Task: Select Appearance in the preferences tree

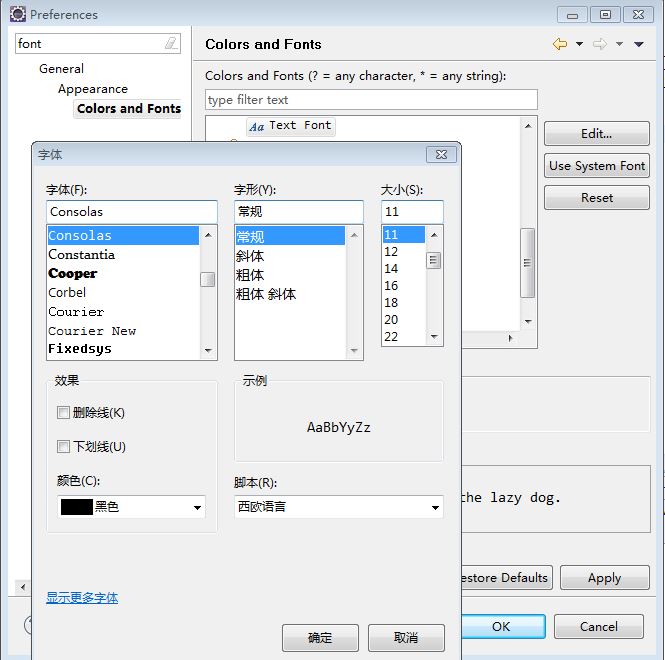Action: (x=93, y=89)
